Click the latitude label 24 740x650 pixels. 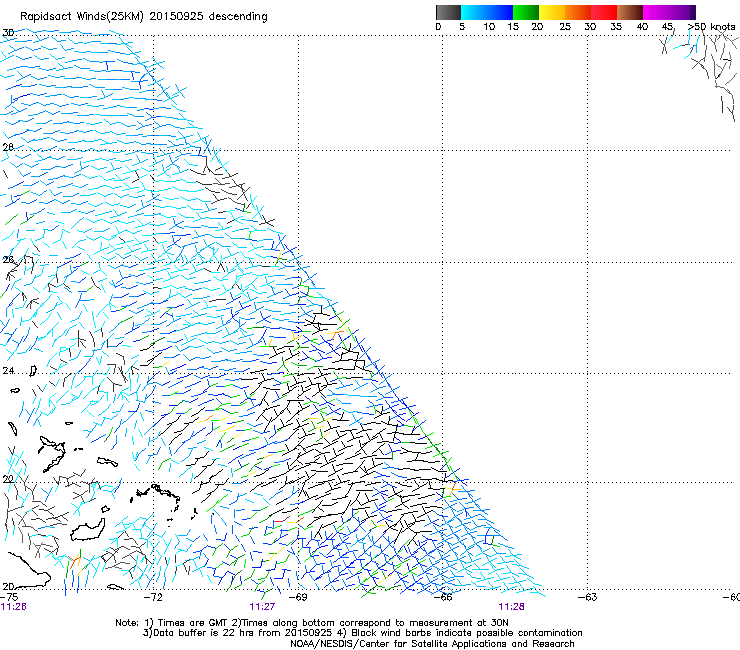pos(8,371)
